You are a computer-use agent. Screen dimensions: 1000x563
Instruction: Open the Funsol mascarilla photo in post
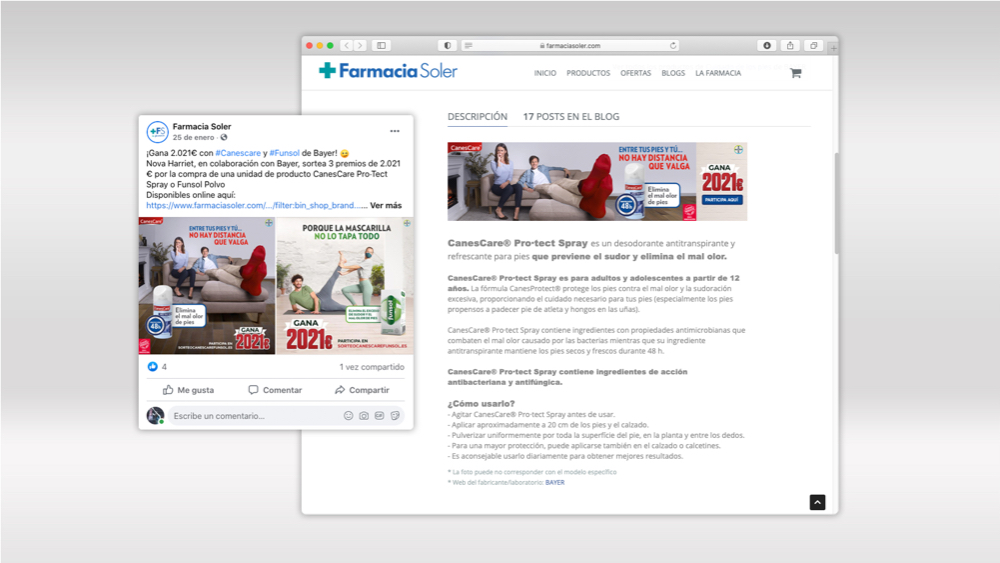pyautogui.click(x=345, y=286)
